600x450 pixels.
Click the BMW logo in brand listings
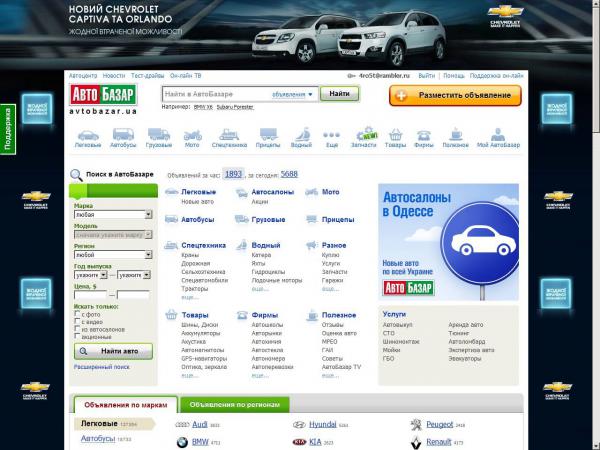(x=180, y=441)
